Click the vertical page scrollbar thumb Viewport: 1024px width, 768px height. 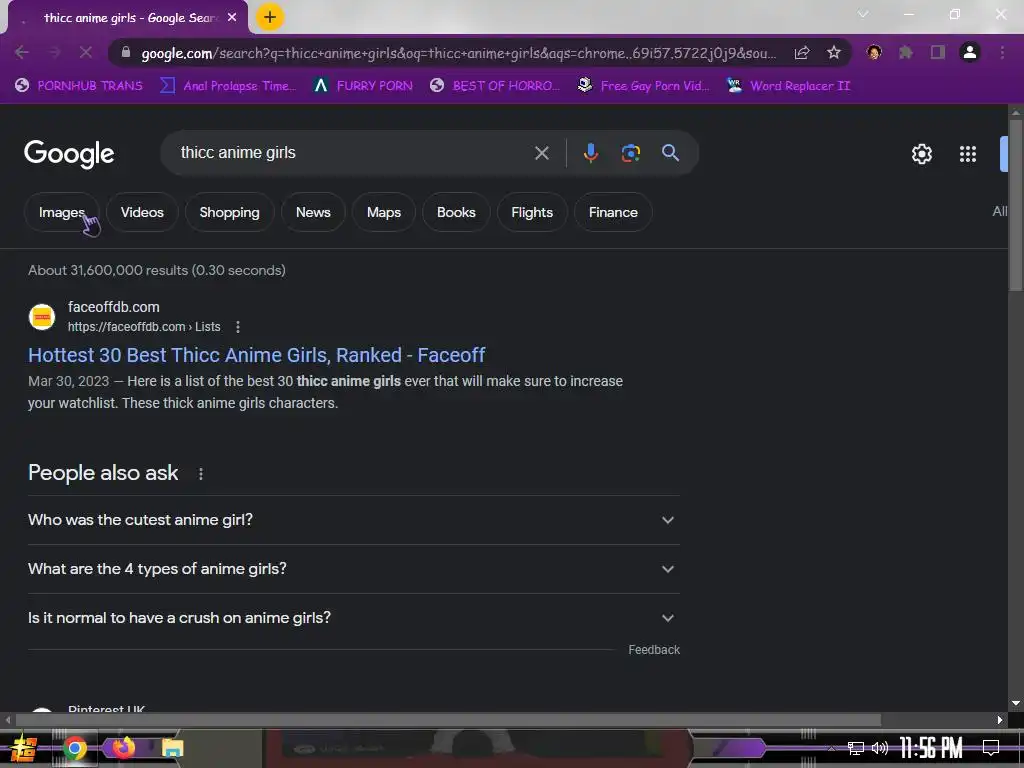[1016, 206]
